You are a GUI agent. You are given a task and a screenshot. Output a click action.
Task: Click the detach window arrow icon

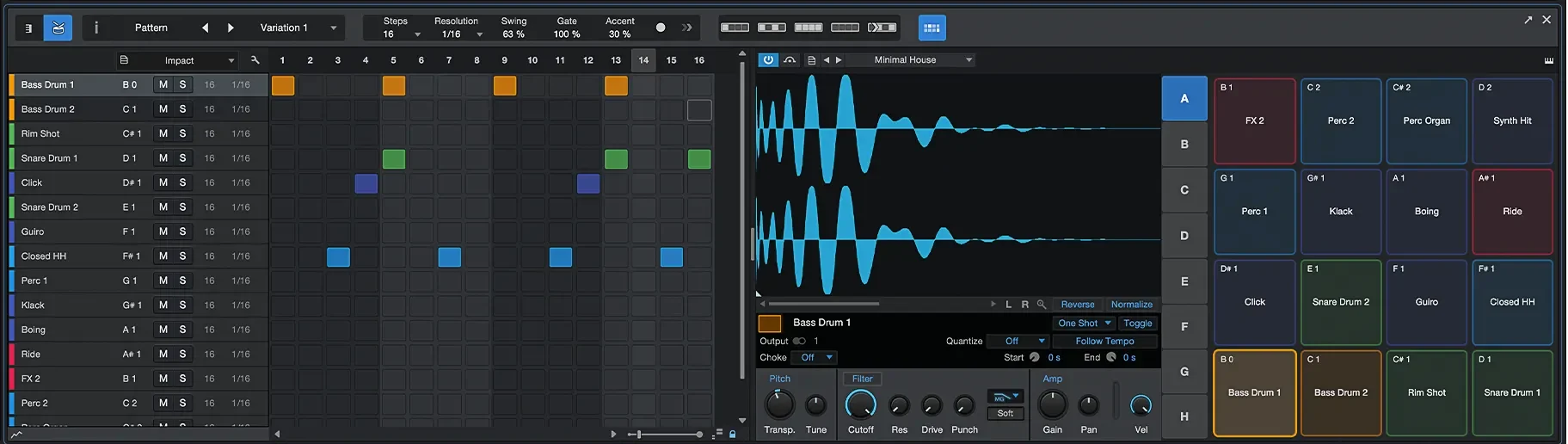1528,20
